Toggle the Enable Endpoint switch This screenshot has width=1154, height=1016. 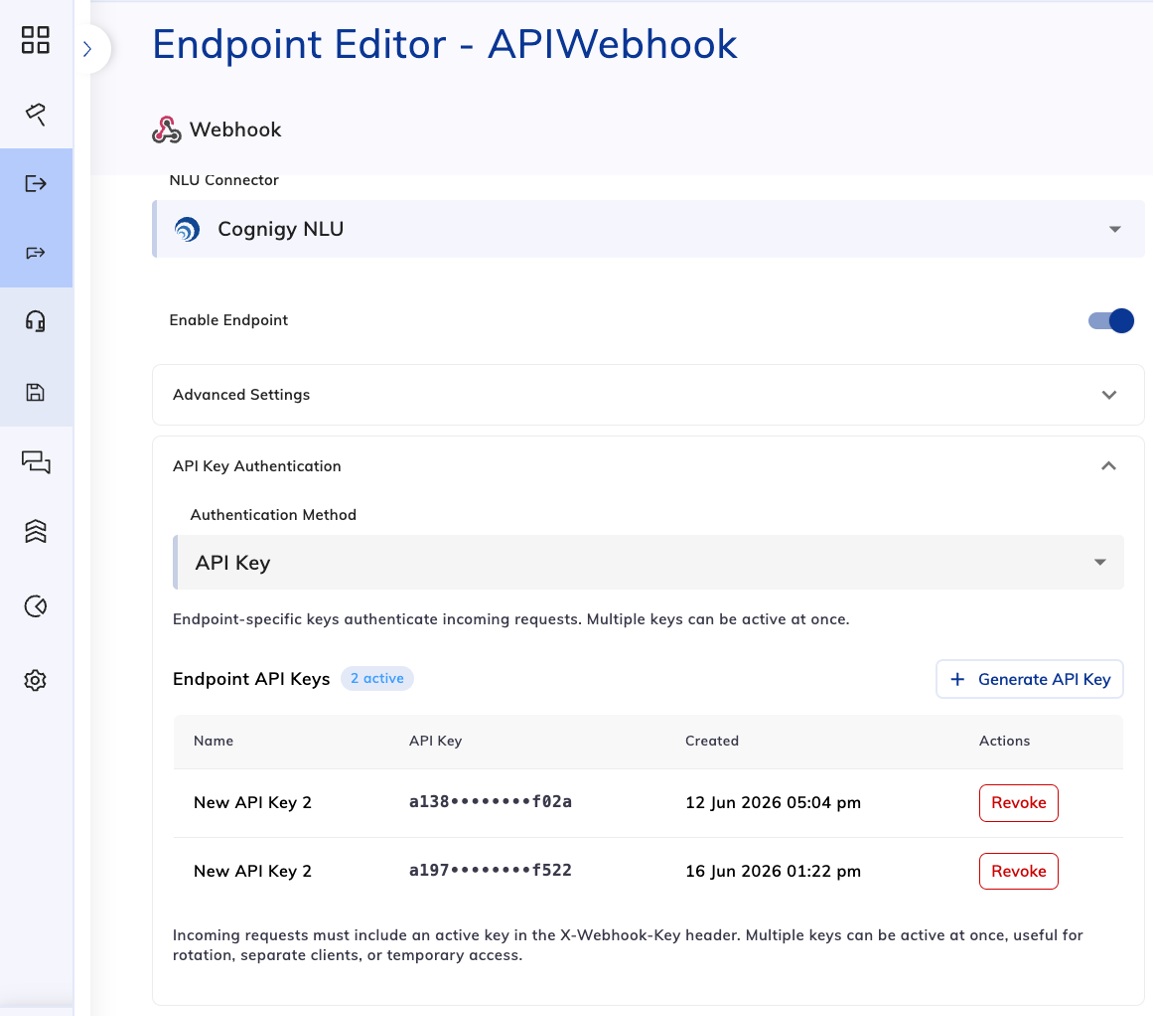[1111, 320]
